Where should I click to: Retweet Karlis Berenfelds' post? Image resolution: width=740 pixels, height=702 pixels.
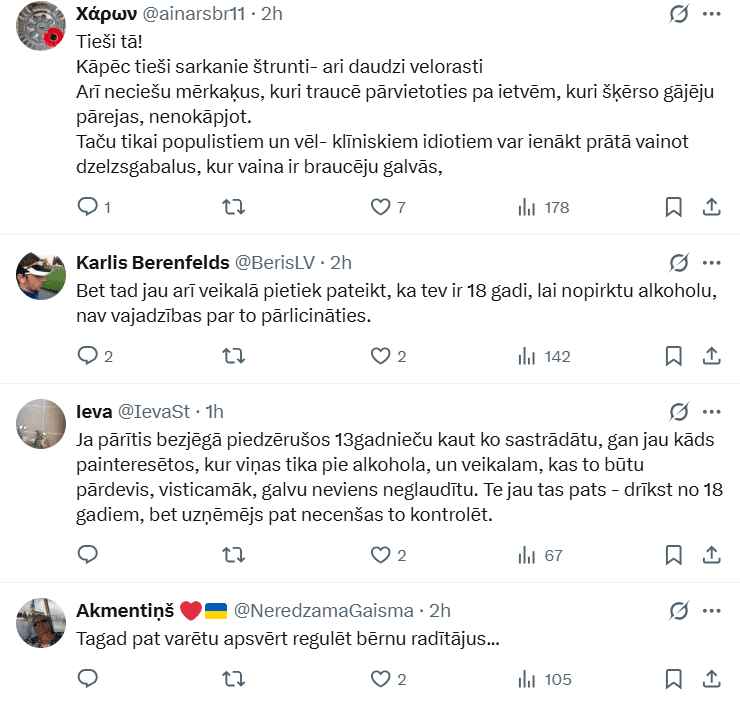[x=233, y=355]
